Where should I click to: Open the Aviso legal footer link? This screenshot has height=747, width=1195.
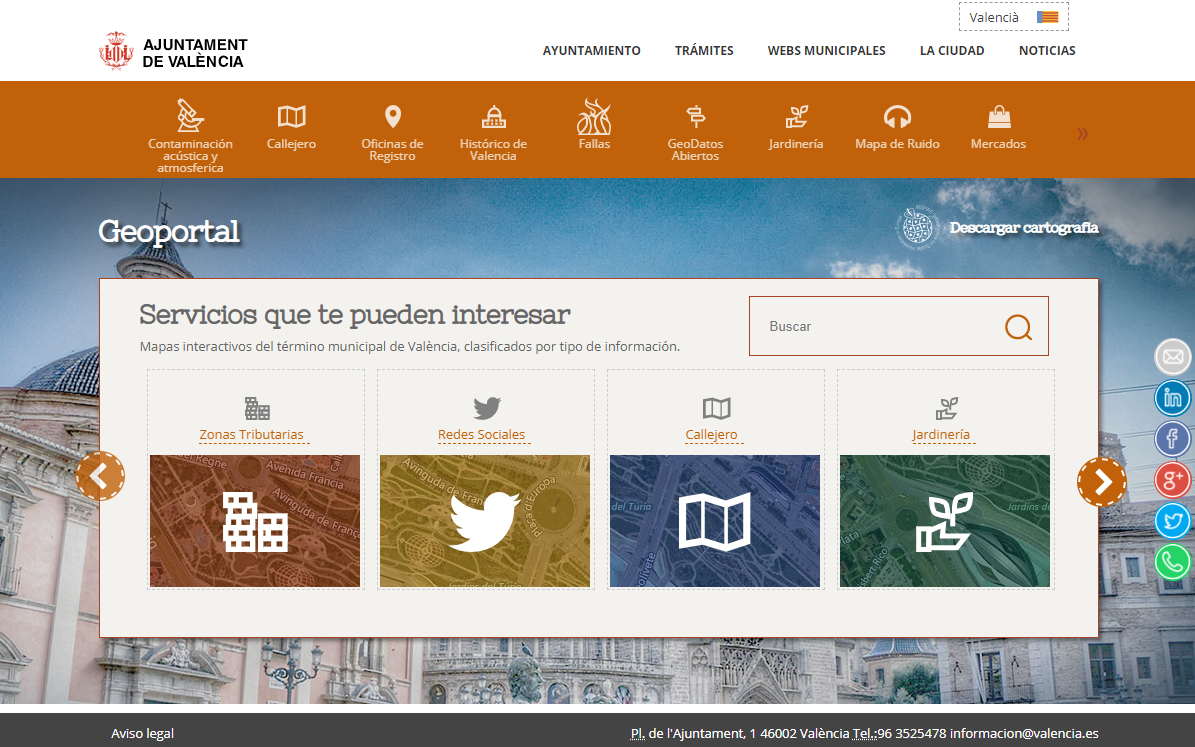point(142,734)
